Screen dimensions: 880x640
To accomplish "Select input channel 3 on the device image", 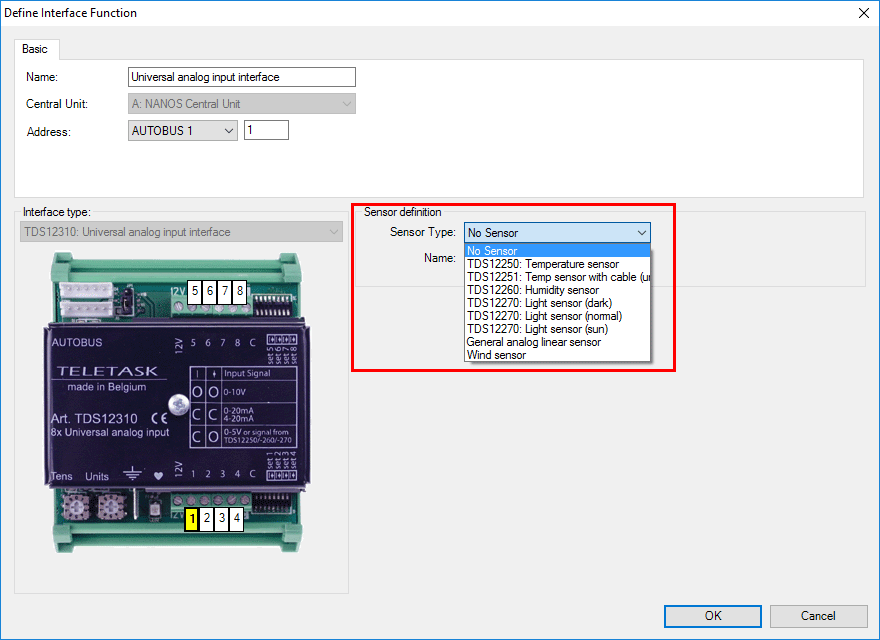I will click(x=222, y=519).
